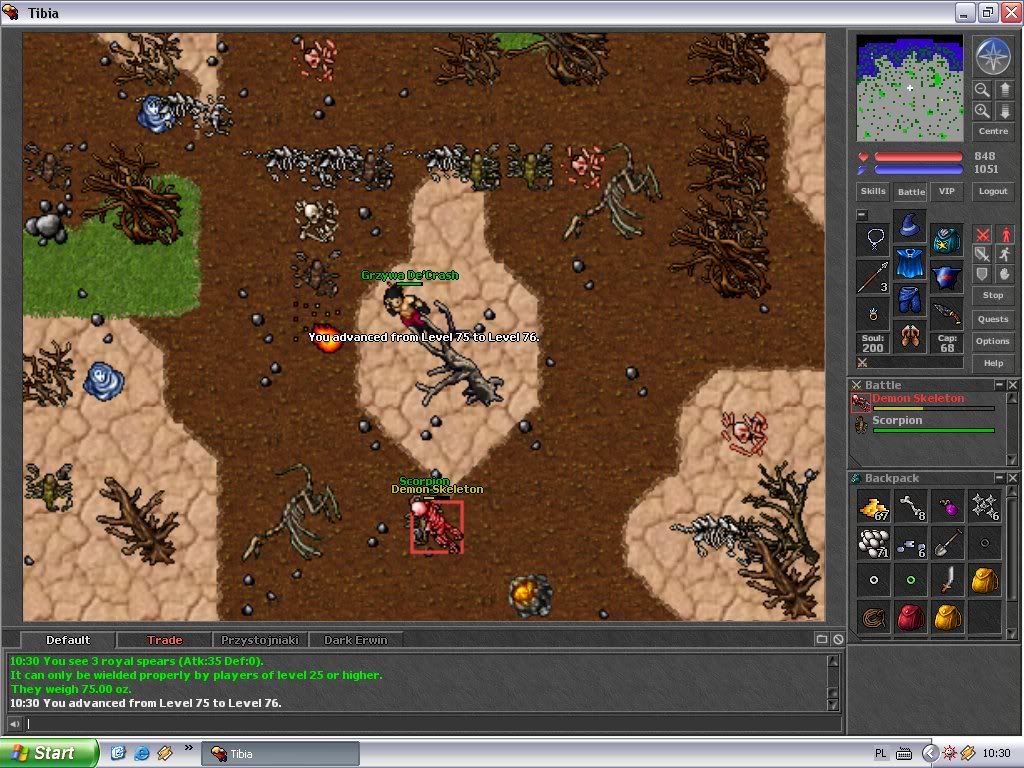Click the throwing stars stack in Backpack
The image size is (1024, 768).
pyautogui.click(x=985, y=507)
